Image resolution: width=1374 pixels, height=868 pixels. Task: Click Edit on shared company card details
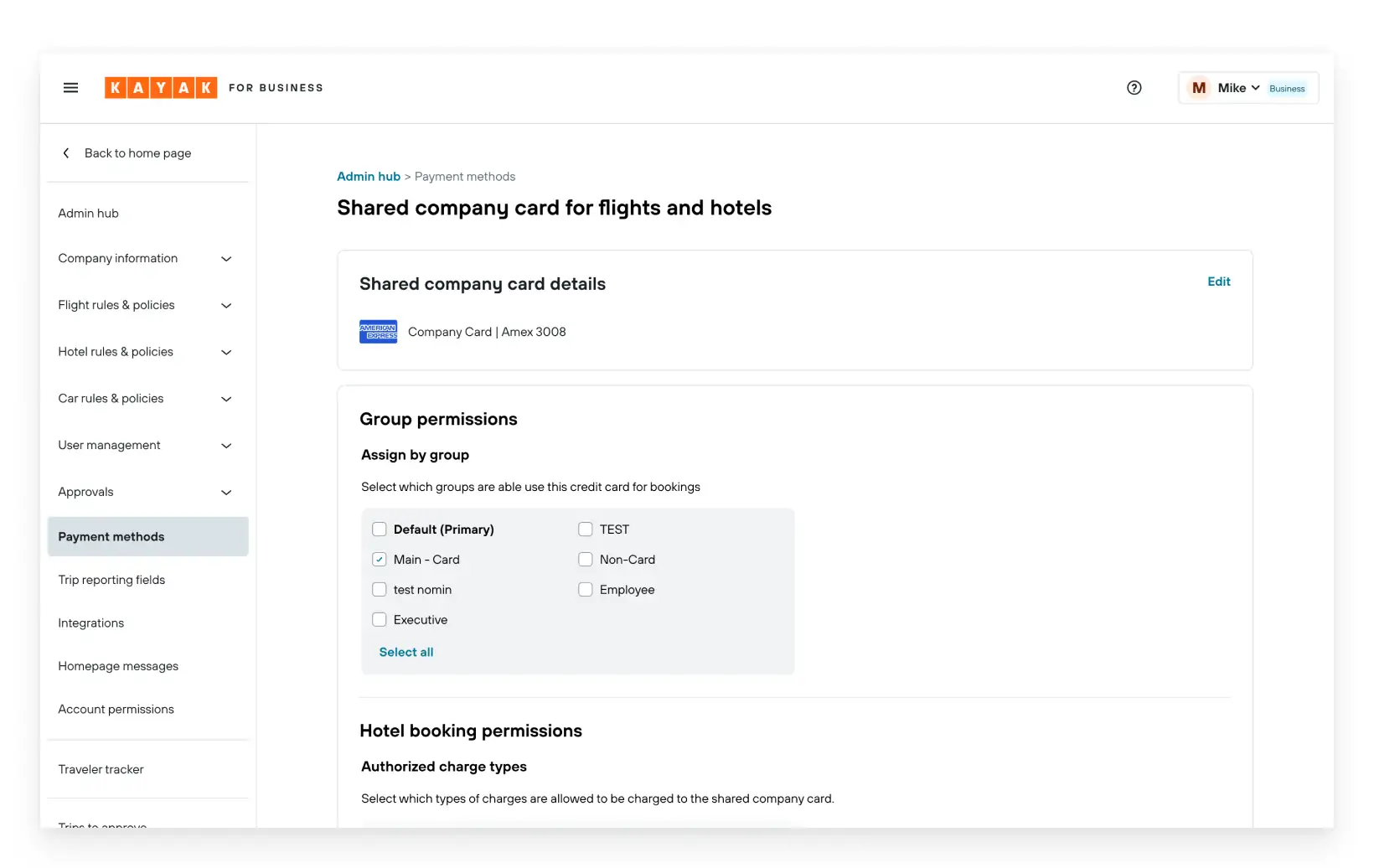[x=1218, y=282]
